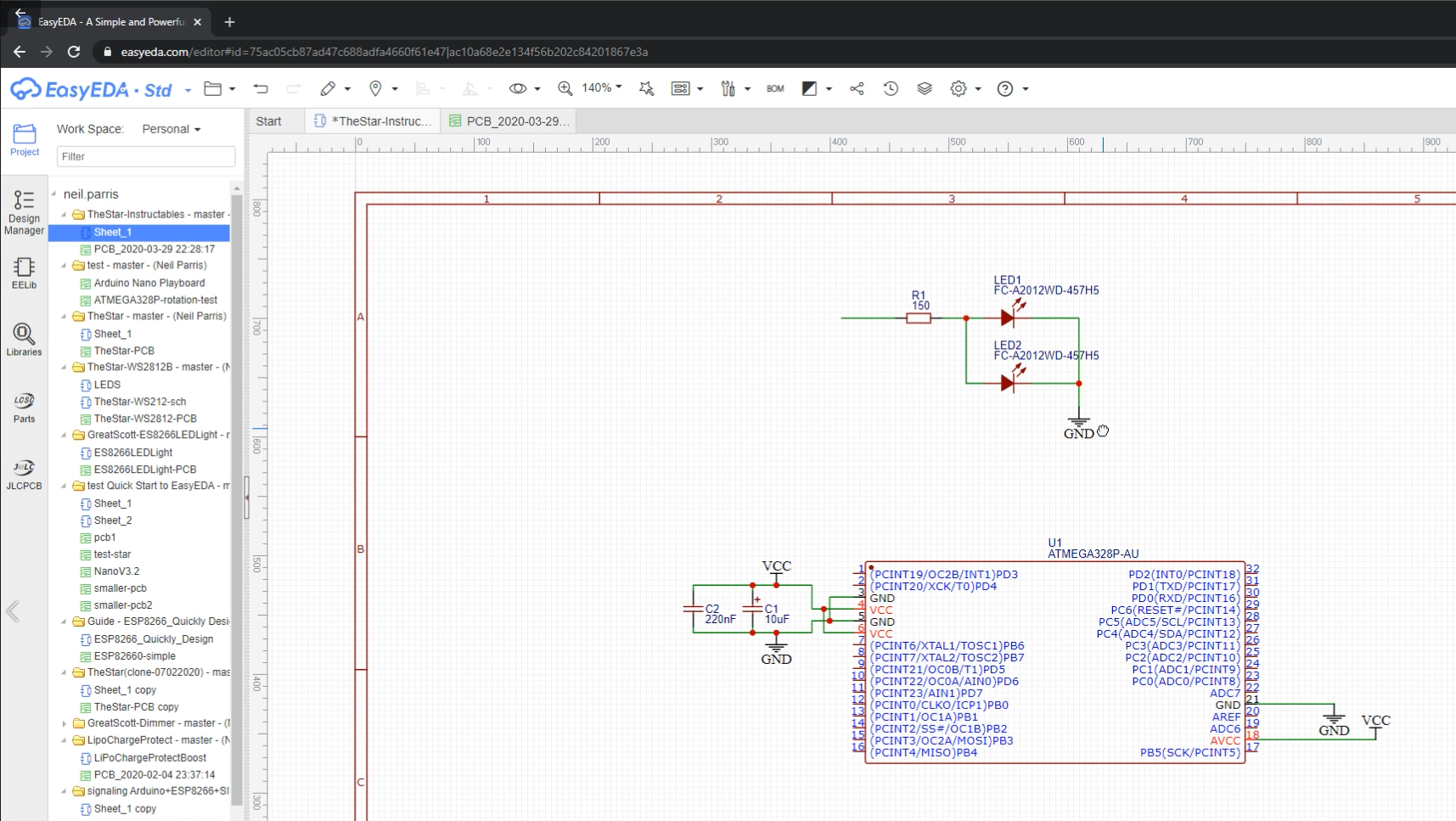Image resolution: width=1456 pixels, height=821 pixels.
Task: Click the eye visibility icon in the toolbar
Action: tap(518, 88)
